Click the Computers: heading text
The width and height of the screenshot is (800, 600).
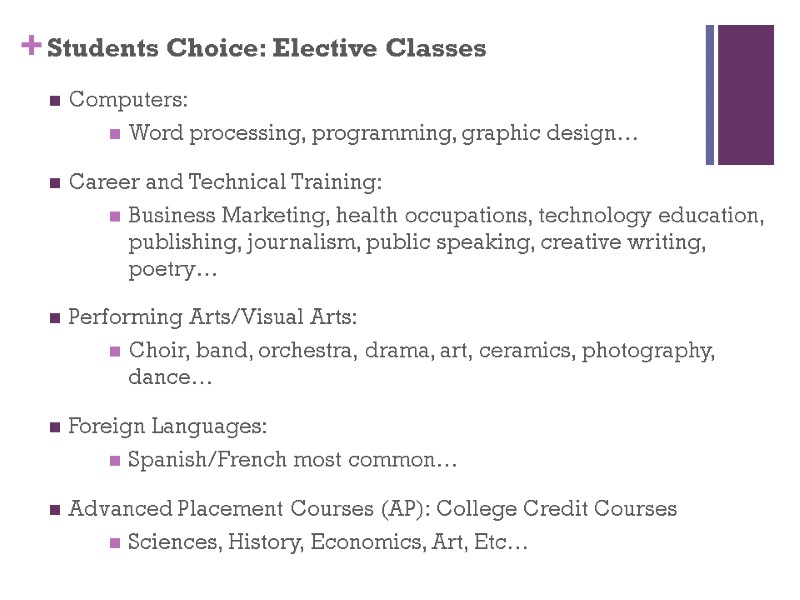pyautogui.click(x=128, y=100)
